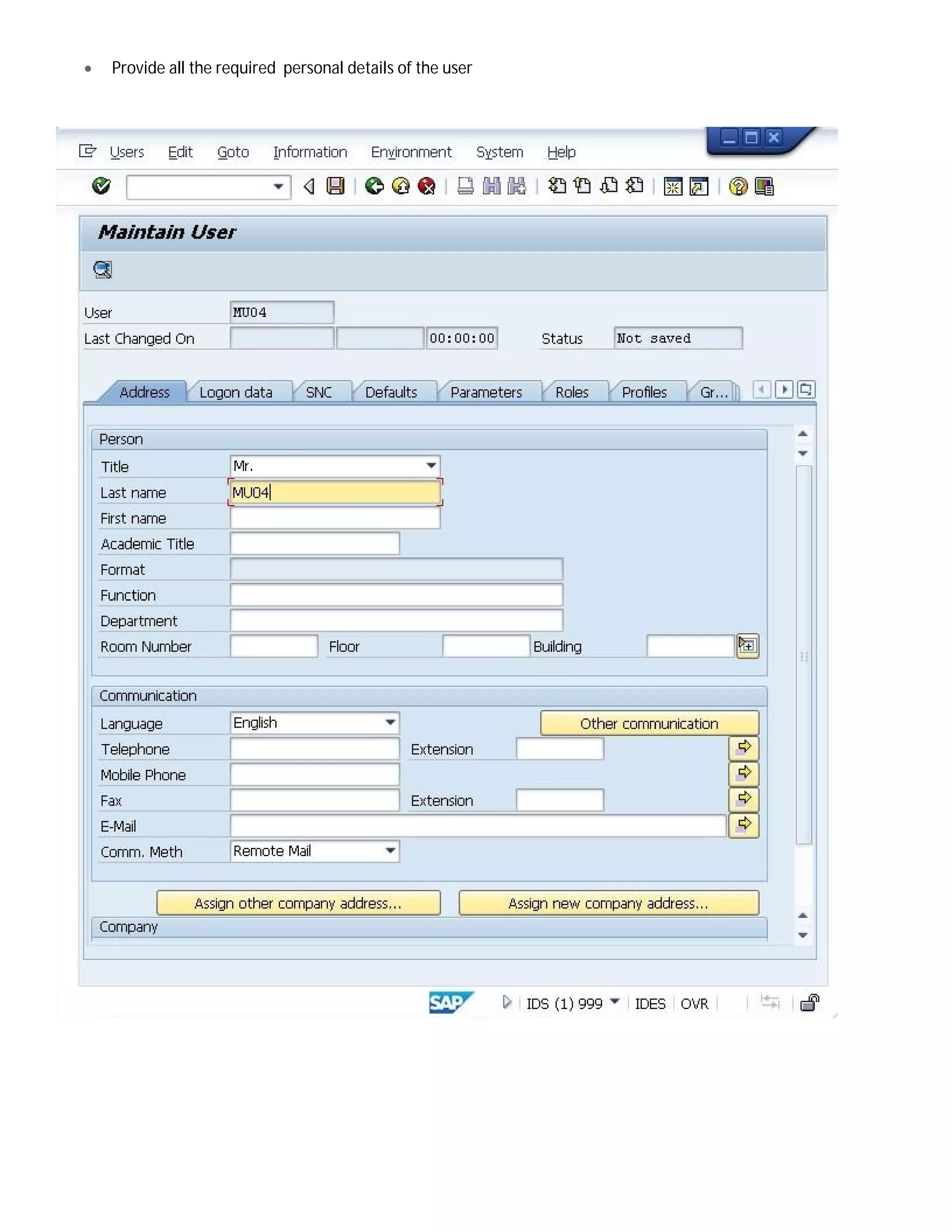952x1232 pixels.
Task: Open the tab list overview button
Action: tap(807, 390)
